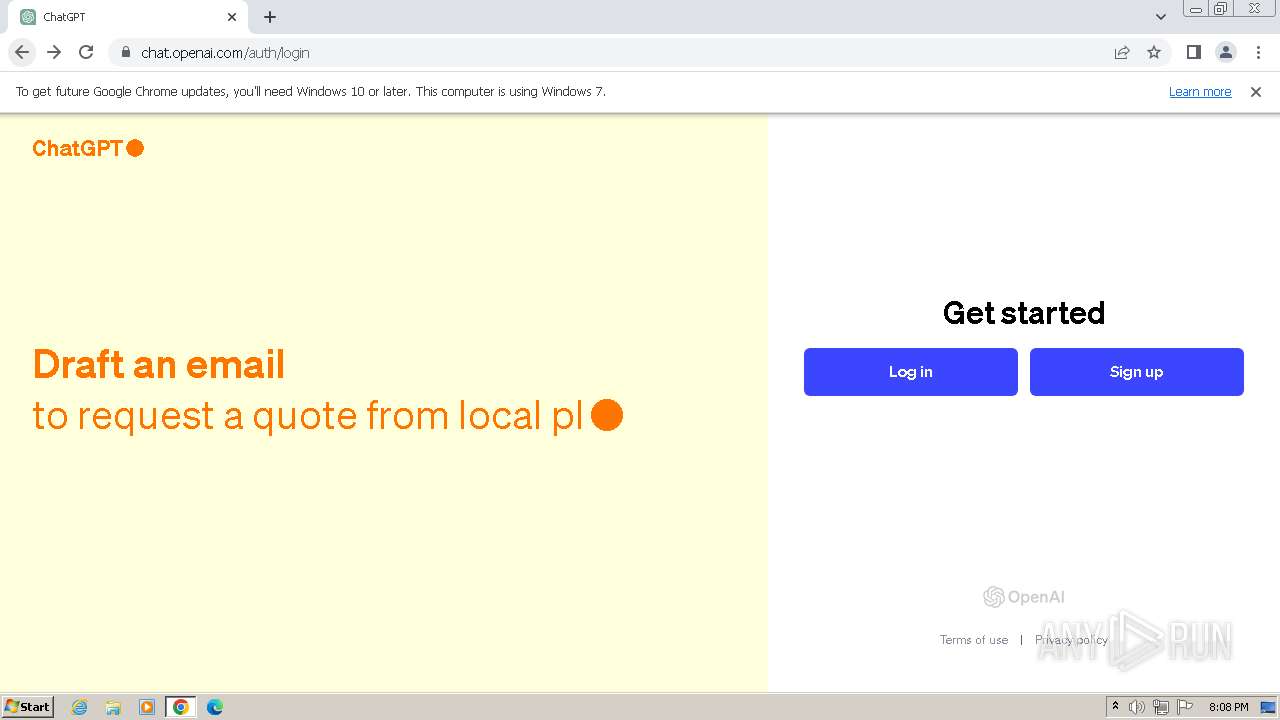
Task: Show hidden system tray icons
Action: [x=1115, y=707]
